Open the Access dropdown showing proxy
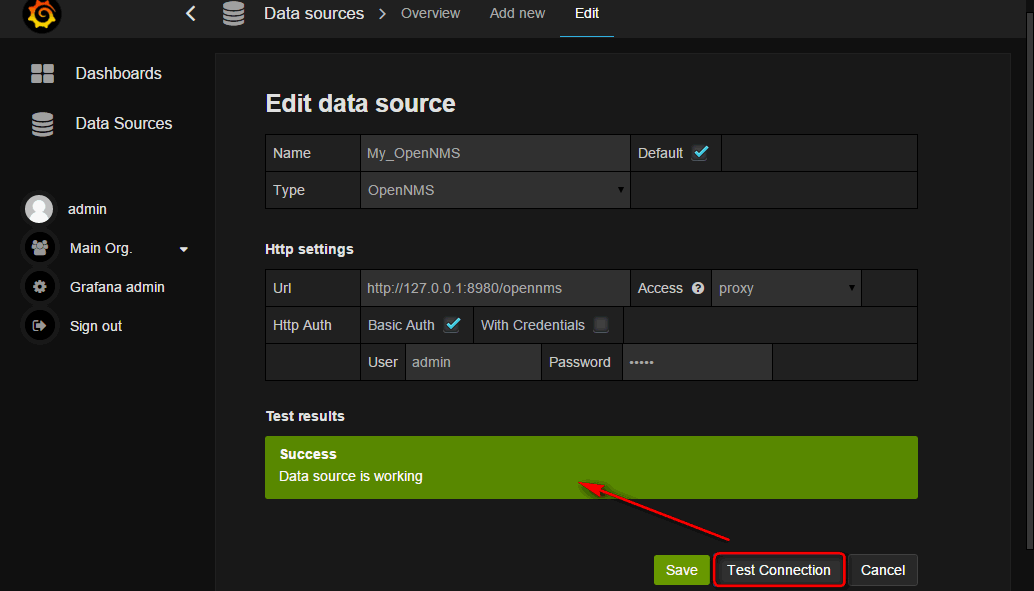Viewport: 1034px width, 591px height. pyautogui.click(x=786, y=288)
